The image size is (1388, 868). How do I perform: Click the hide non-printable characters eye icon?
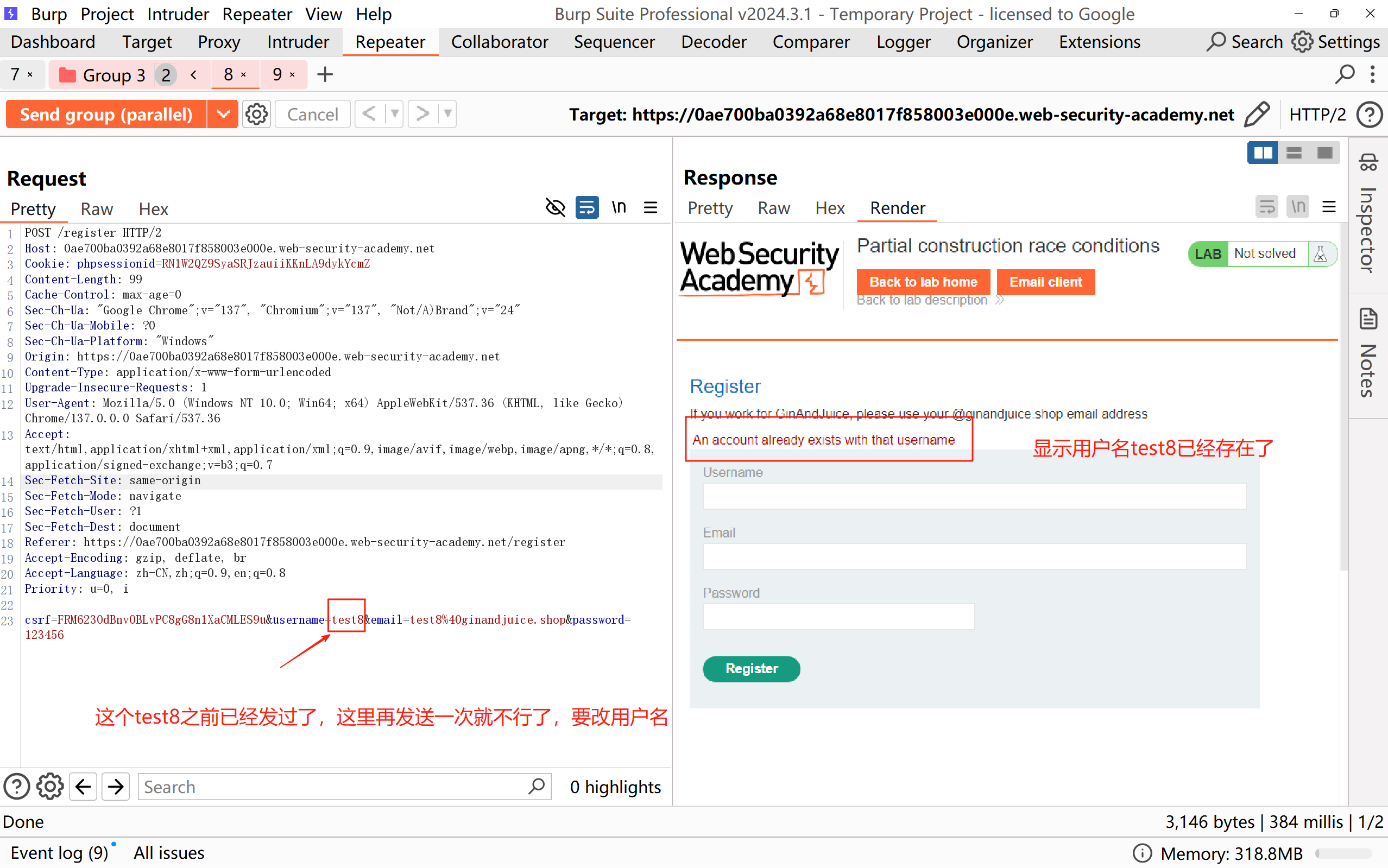[555, 207]
